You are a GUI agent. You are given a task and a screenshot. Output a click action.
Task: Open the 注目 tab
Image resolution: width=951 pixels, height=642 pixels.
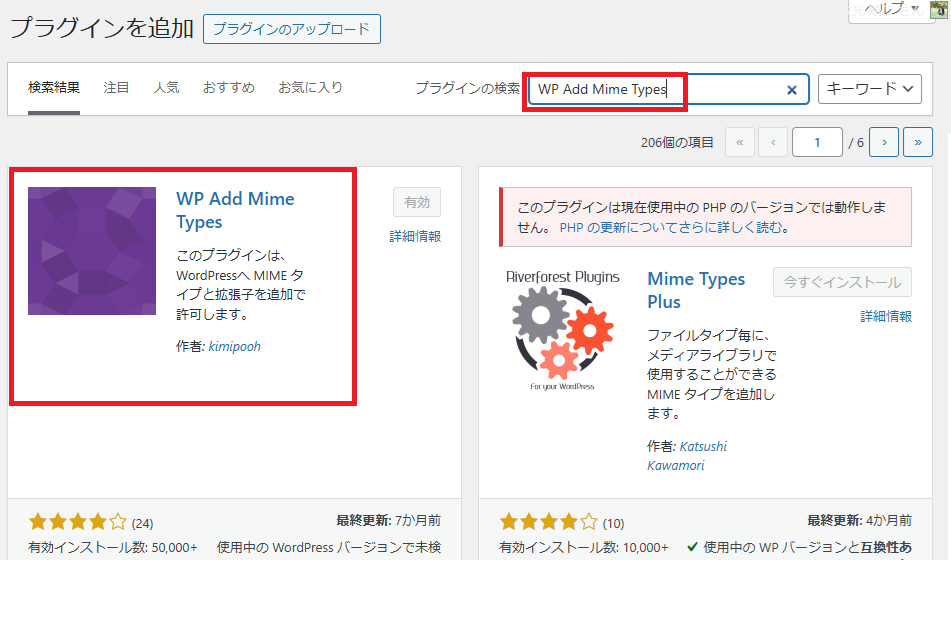(x=116, y=88)
